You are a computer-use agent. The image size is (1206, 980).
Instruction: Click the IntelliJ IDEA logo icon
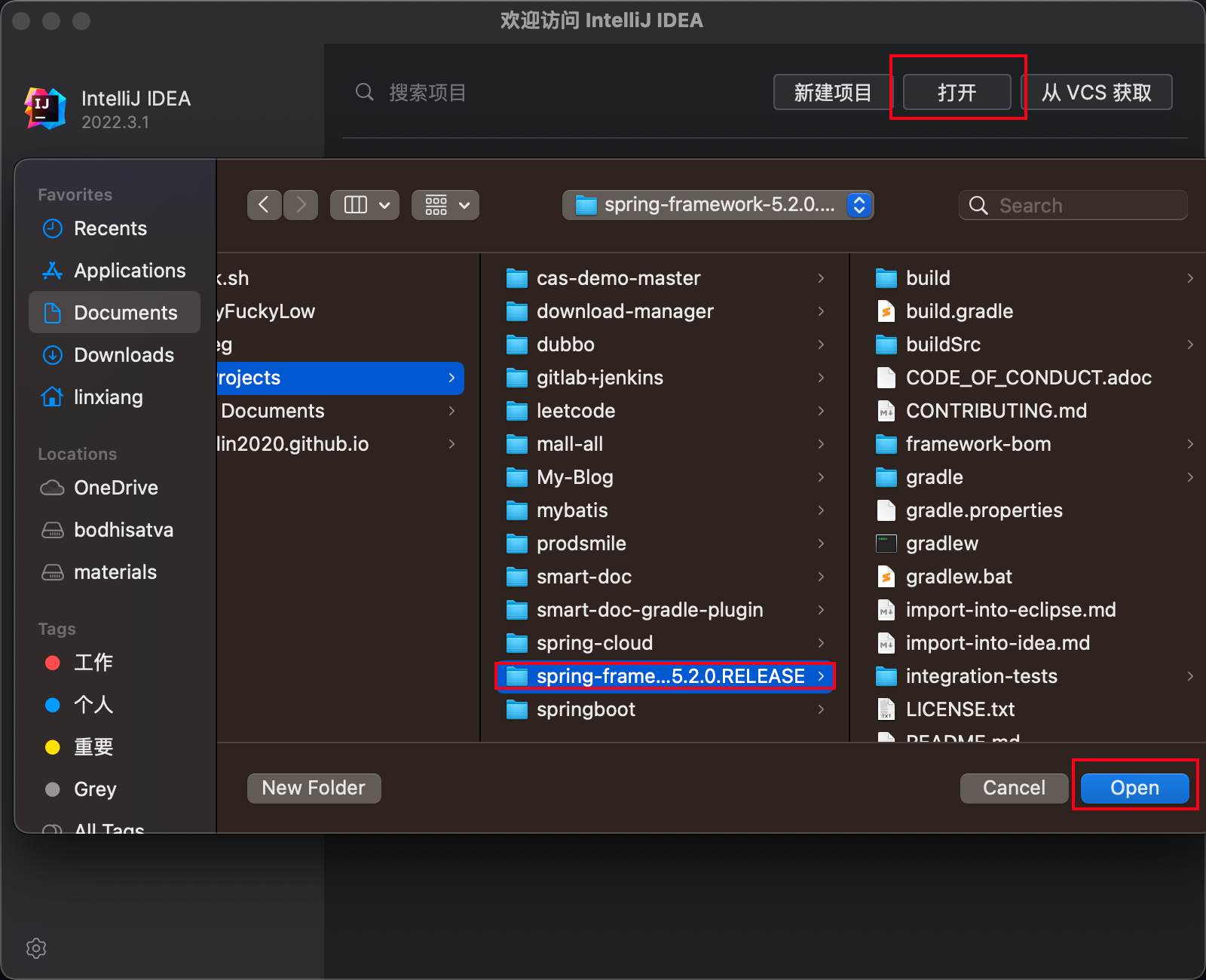click(x=46, y=108)
